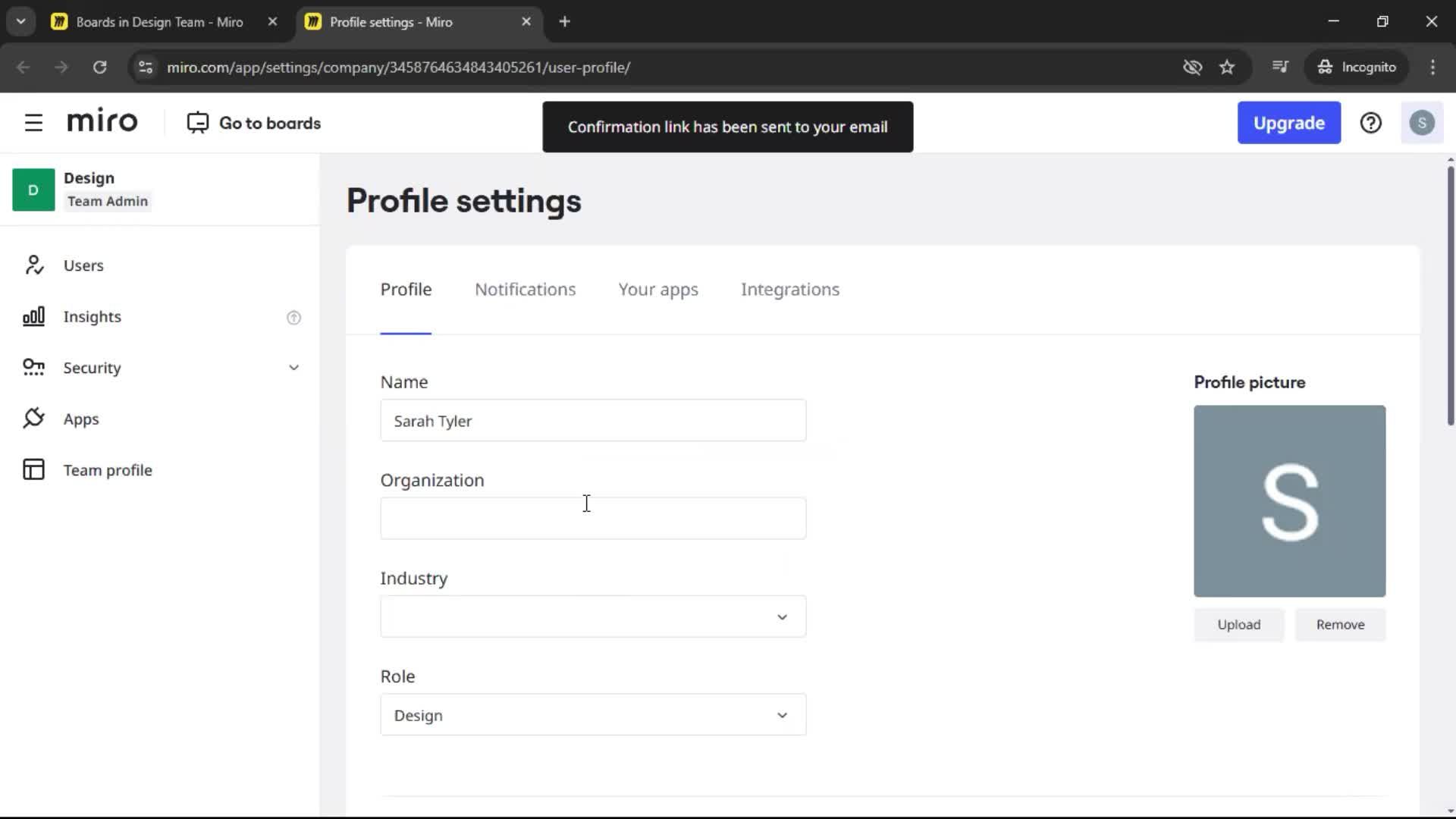
Task: Click the tracking protection eye icon
Action: (1192, 67)
